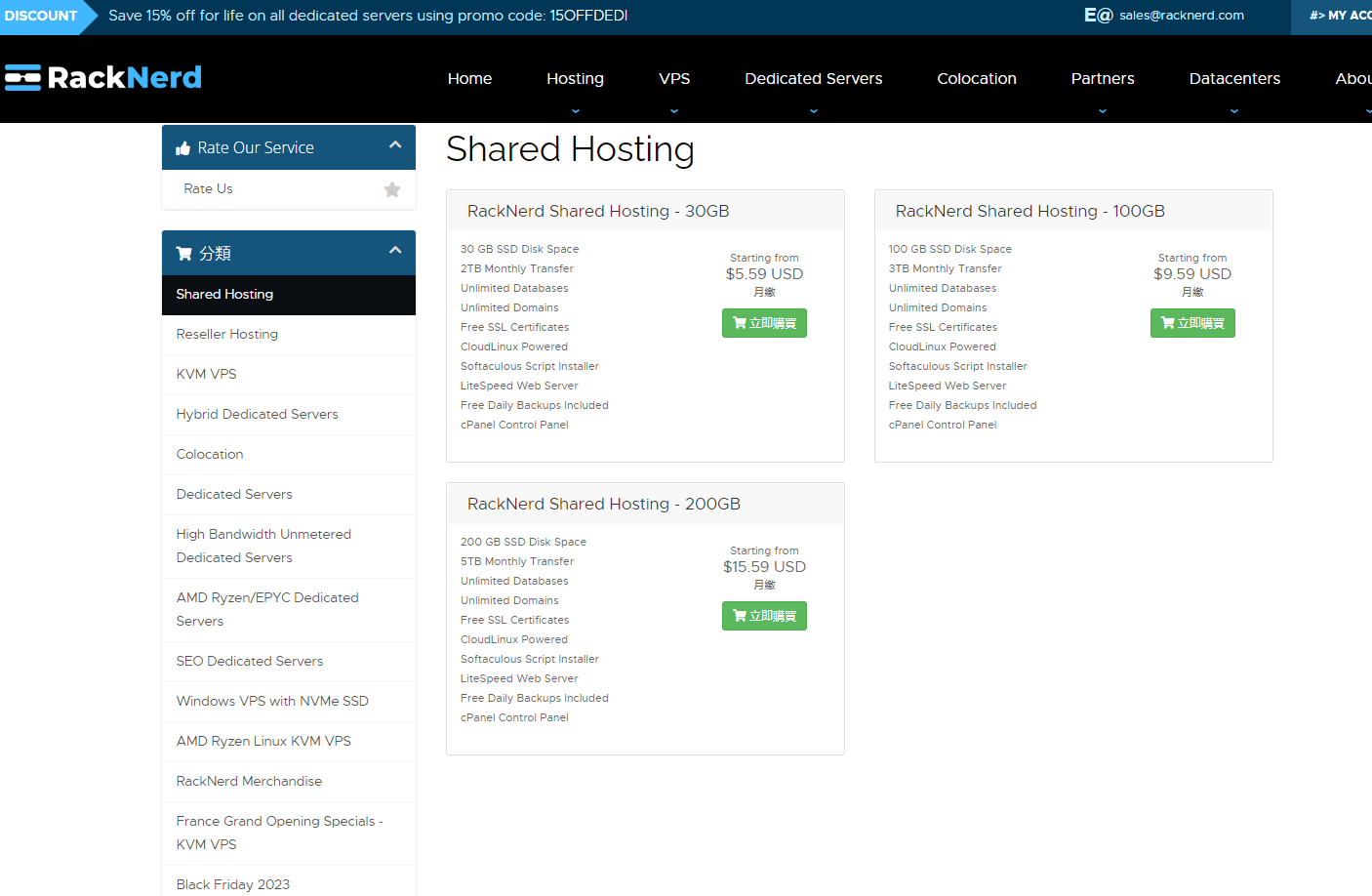This screenshot has height=896, width=1372.
Task: Select KVM VPS category
Action: click(x=289, y=375)
